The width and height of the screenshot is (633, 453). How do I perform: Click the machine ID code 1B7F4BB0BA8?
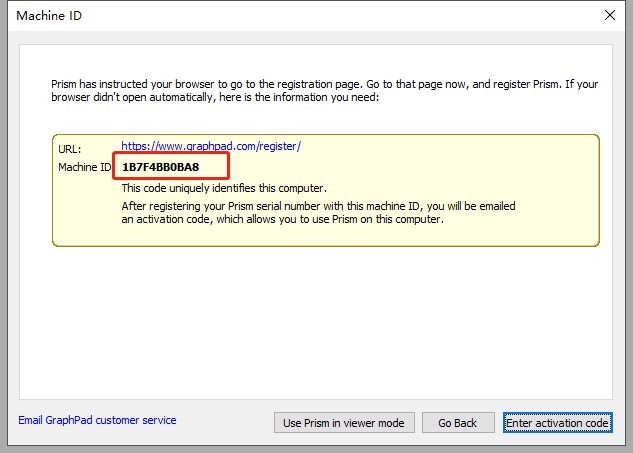[160, 166]
